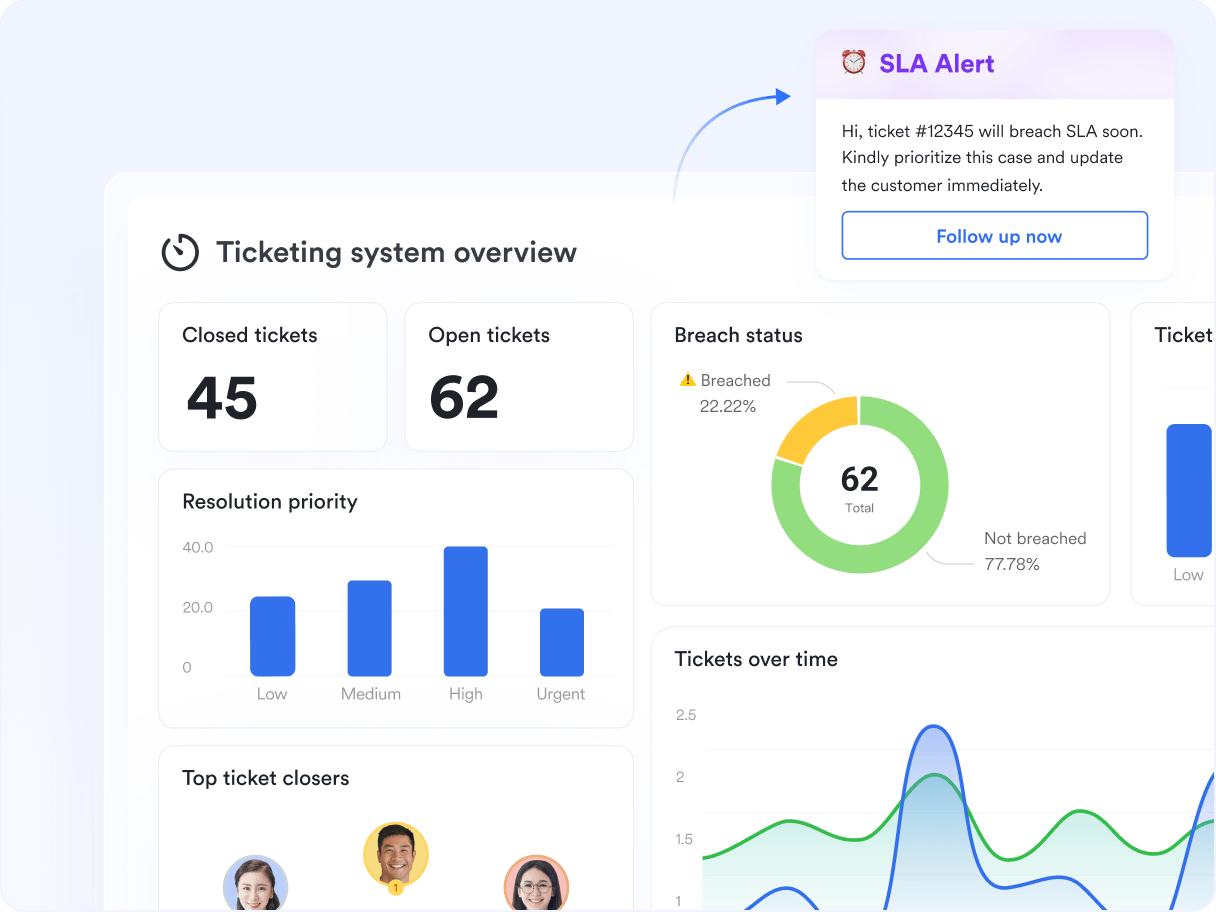Viewport: 1216px width, 912px height.
Task: Select the Low bar in Resolution priority
Action: point(272,636)
